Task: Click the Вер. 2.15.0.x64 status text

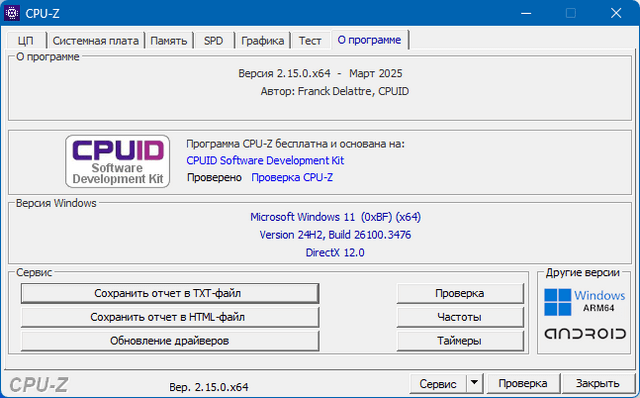Action: pyautogui.click(x=209, y=387)
